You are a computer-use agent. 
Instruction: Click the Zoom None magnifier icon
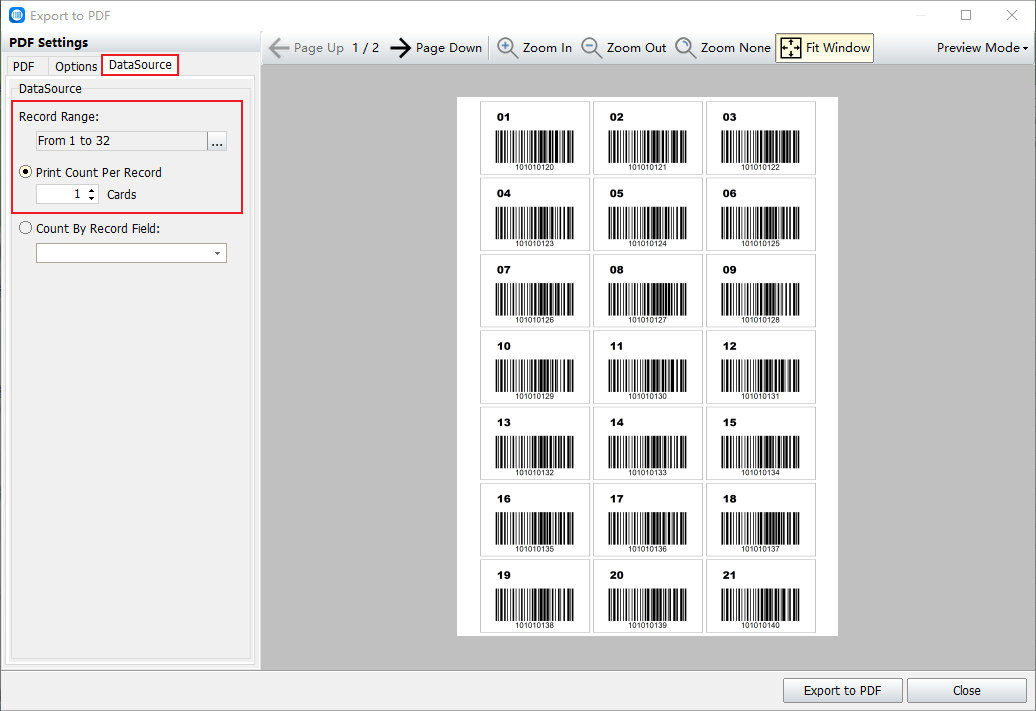tap(685, 48)
